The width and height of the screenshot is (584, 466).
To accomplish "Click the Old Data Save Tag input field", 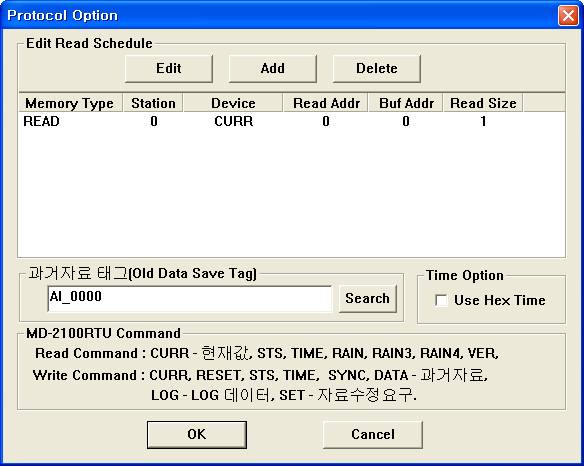I will [190, 298].
